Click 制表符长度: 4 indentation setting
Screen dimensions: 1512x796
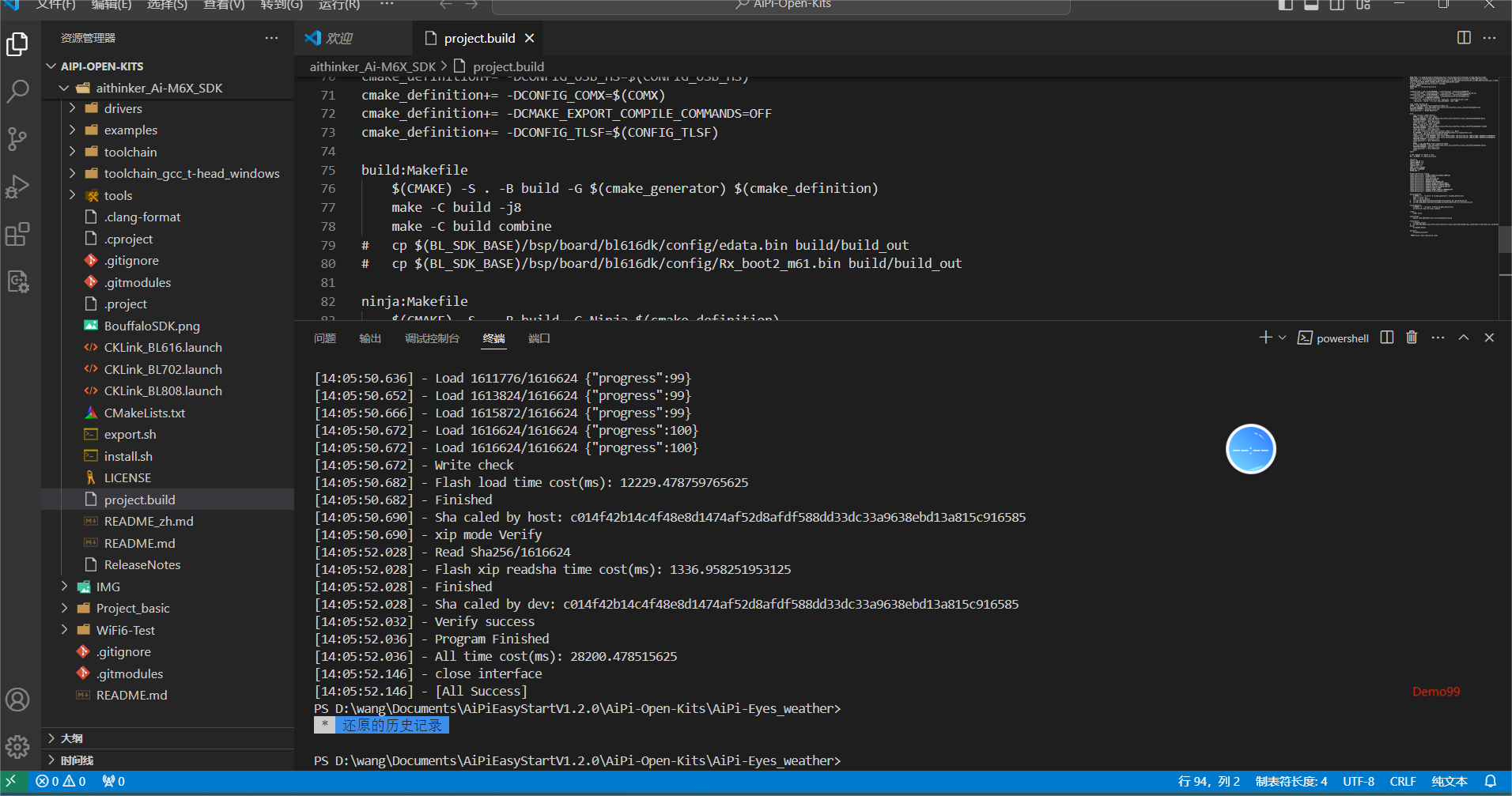tap(1291, 781)
